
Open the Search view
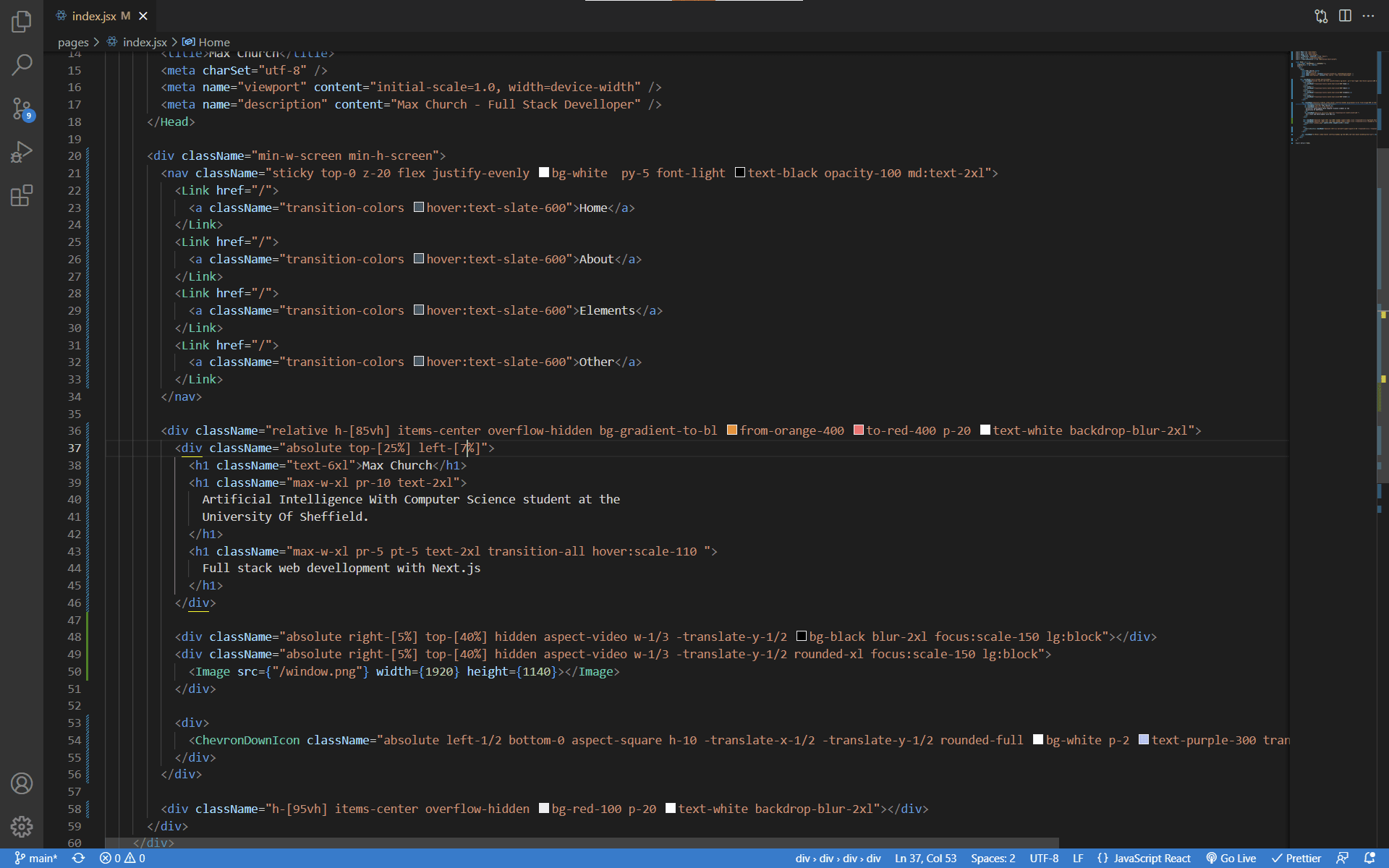(x=22, y=65)
